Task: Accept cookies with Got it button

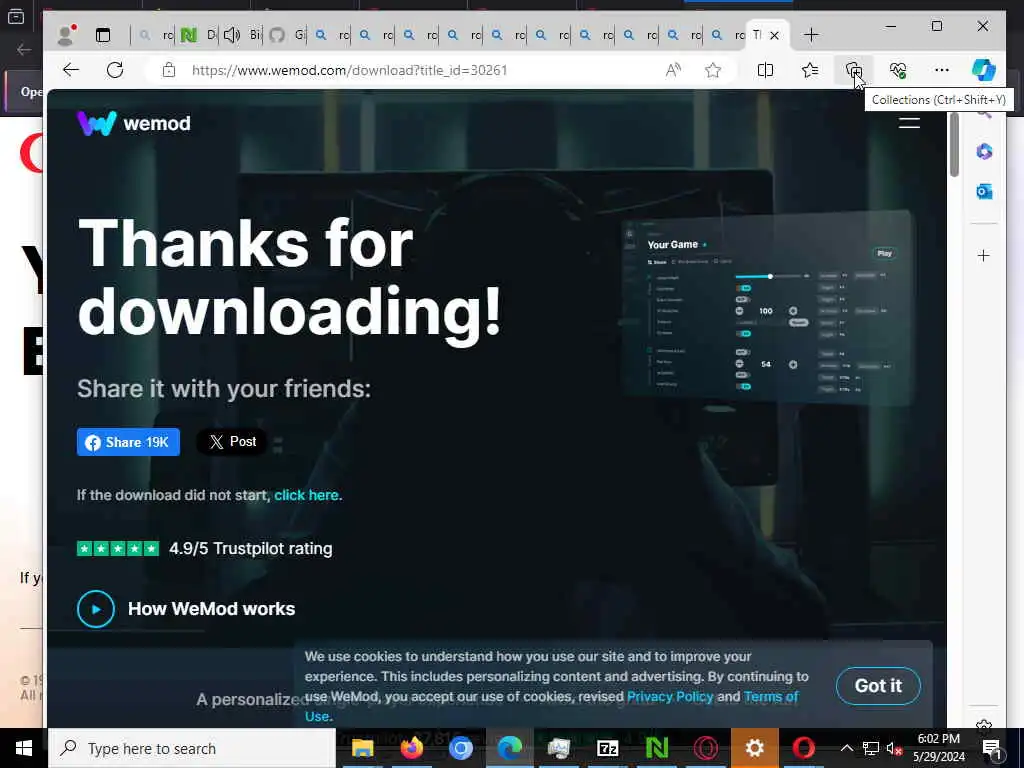Action: tap(878, 686)
